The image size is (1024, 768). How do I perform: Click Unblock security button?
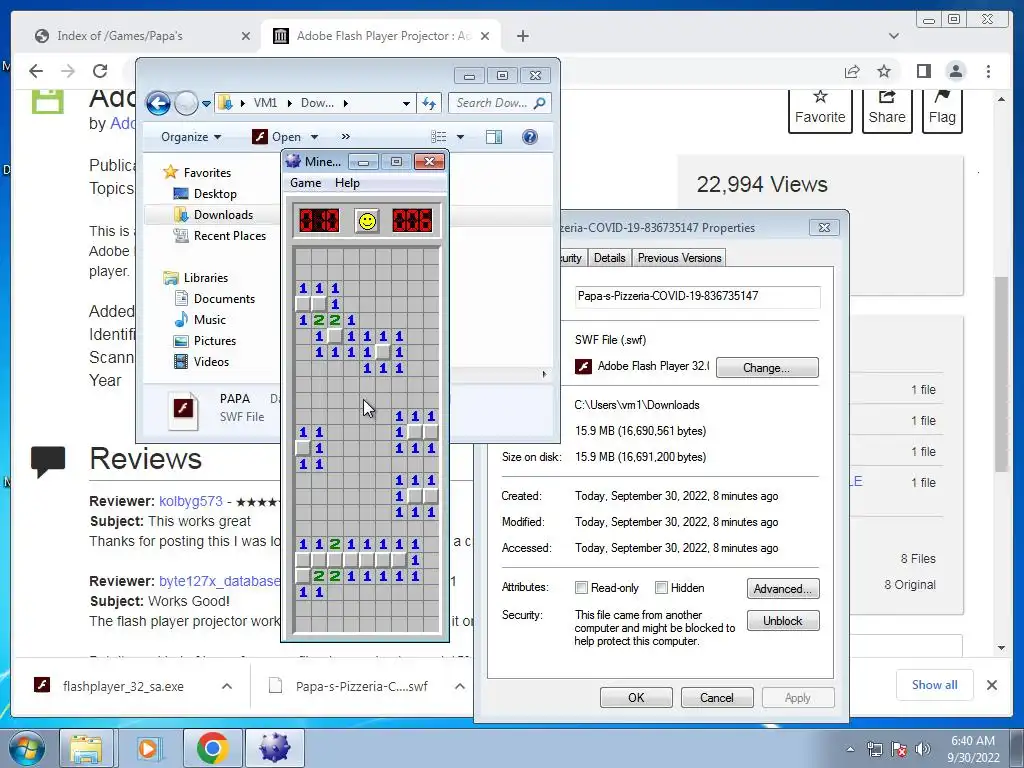[x=782, y=621]
